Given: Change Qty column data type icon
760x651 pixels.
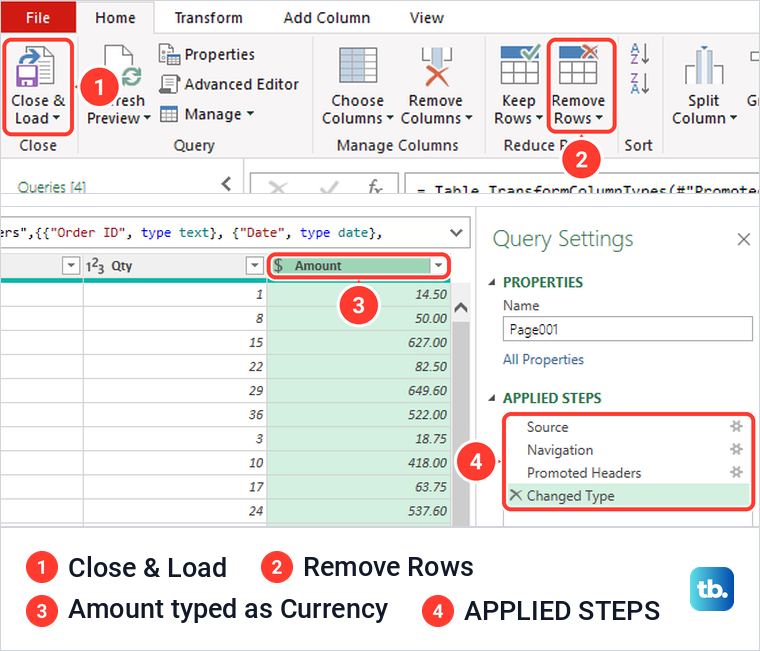Looking at the screenshot, I should (95, 266).
